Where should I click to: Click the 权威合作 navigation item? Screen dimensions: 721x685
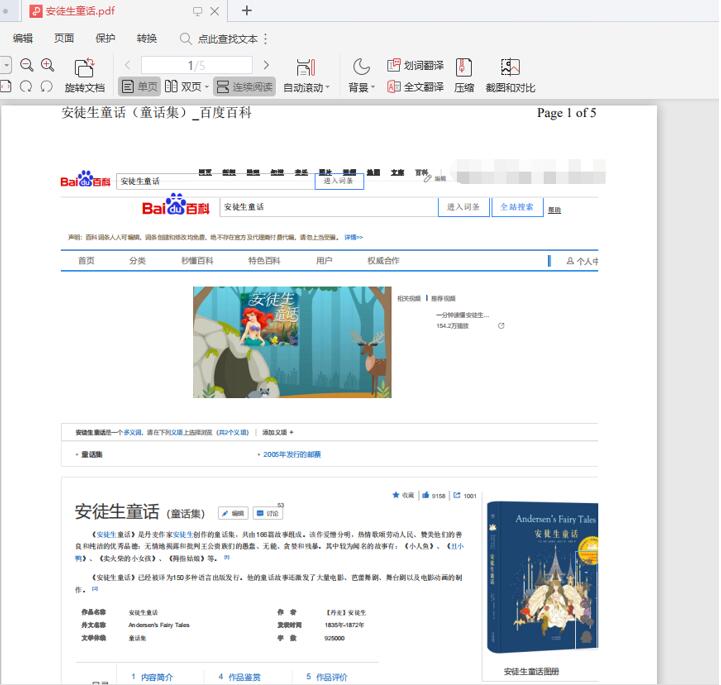(x=383, y=261)
